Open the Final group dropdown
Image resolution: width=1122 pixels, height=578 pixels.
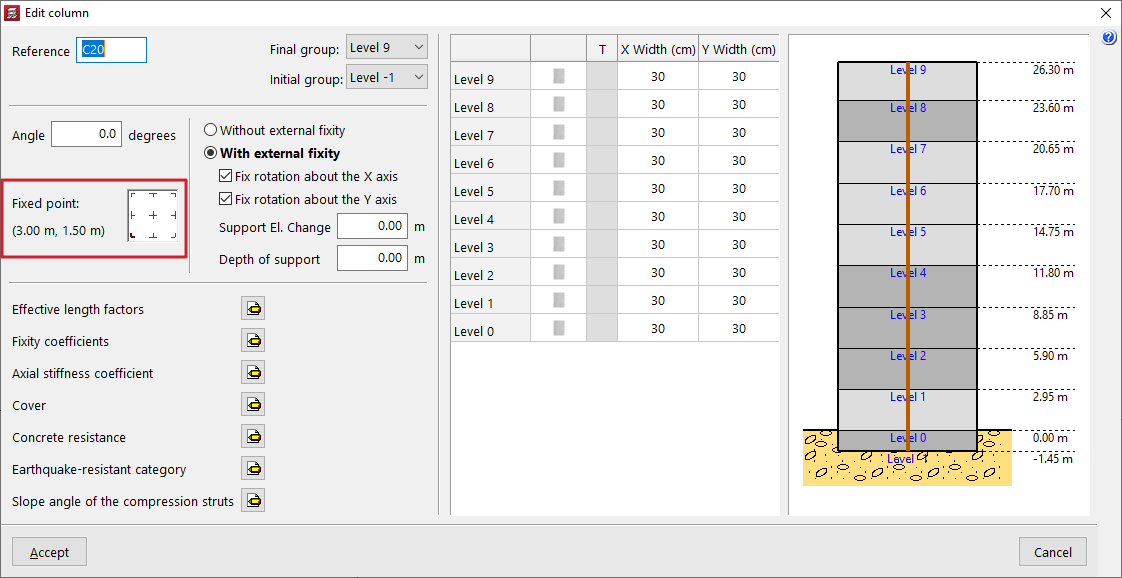pyautogui.click(x=386, y=48)
